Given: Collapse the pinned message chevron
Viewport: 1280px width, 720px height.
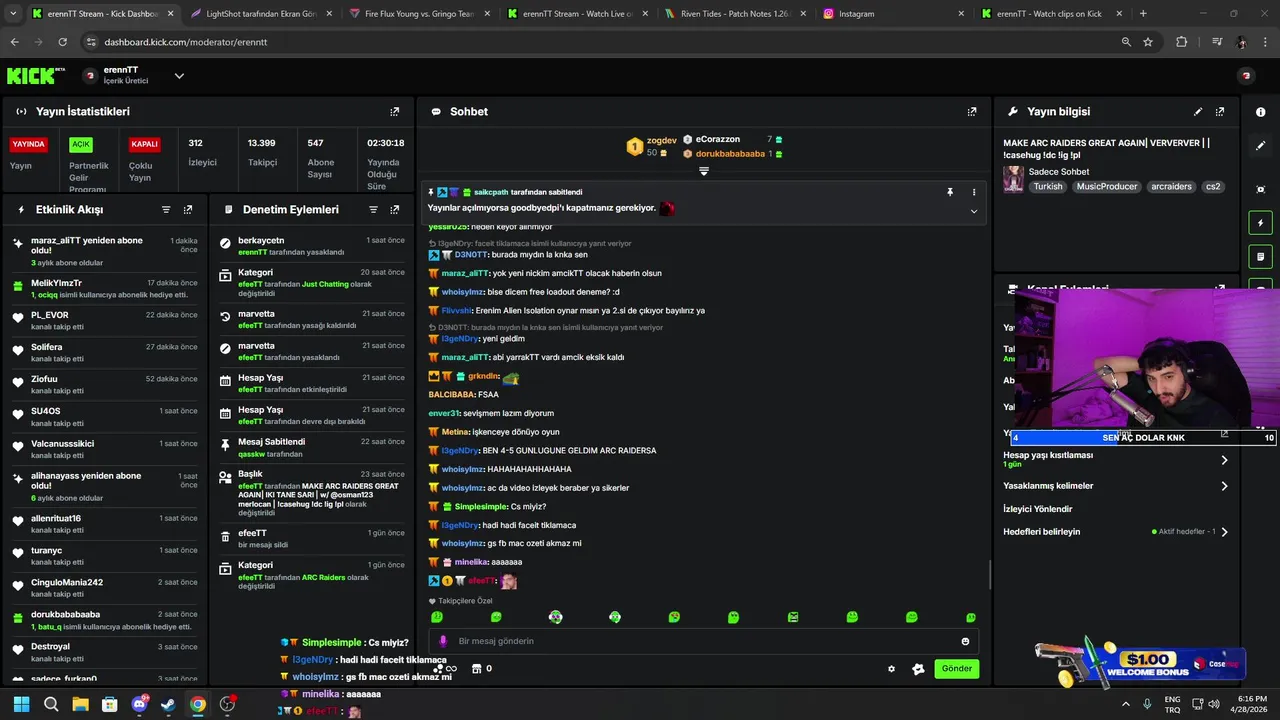Looking at the screenshot, I should 974,211.
